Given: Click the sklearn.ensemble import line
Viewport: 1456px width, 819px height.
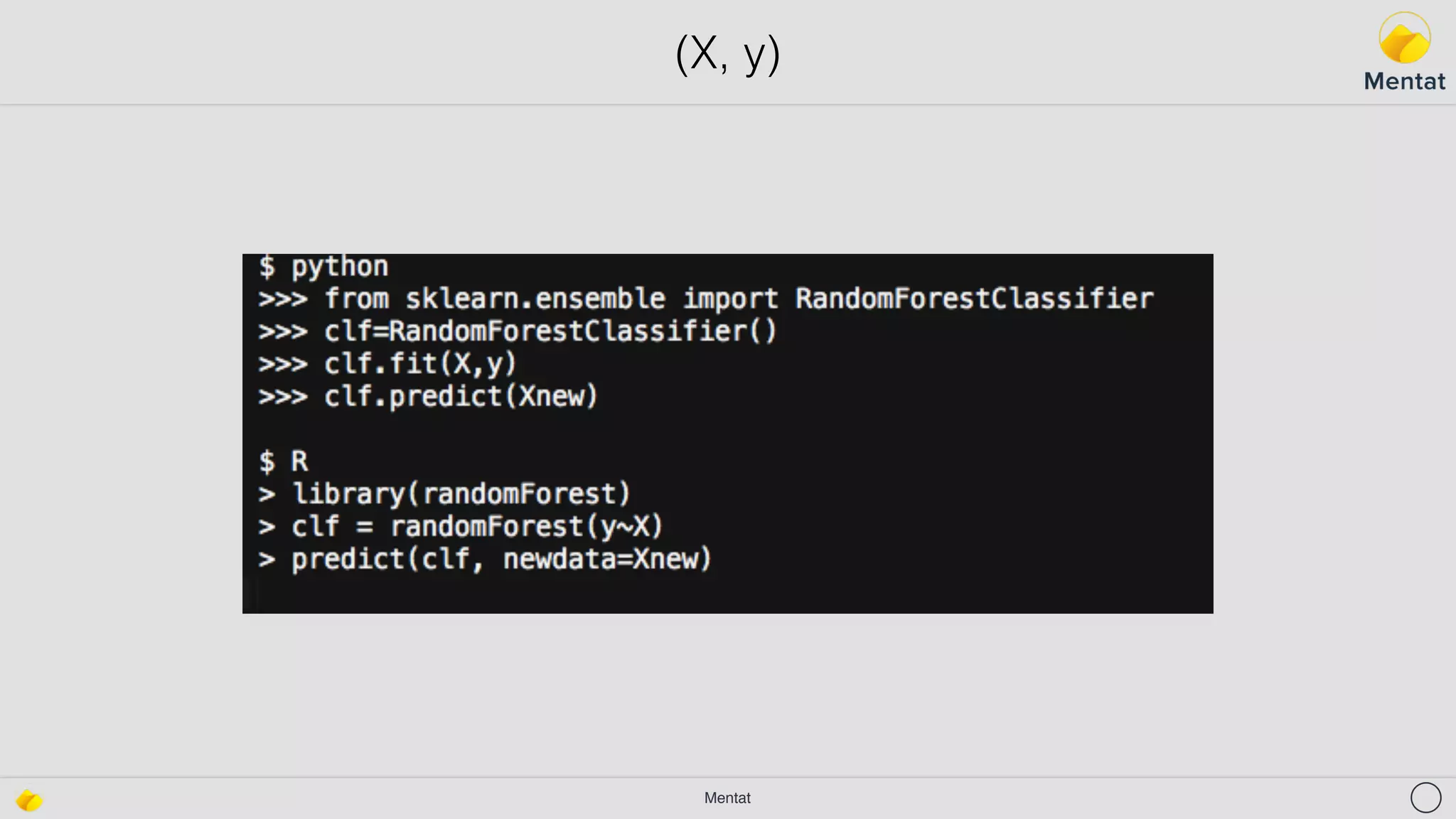Looking at the screenshot, I should click(x=706, y=299).
